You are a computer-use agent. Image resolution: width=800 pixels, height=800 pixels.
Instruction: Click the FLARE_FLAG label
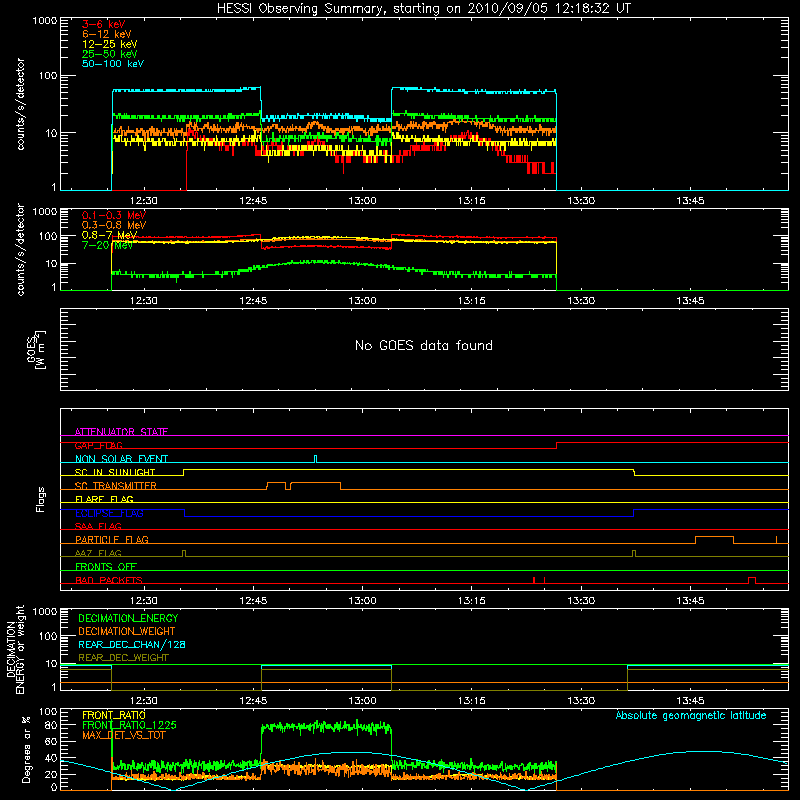pyautogui.click(x=104, y=499)
